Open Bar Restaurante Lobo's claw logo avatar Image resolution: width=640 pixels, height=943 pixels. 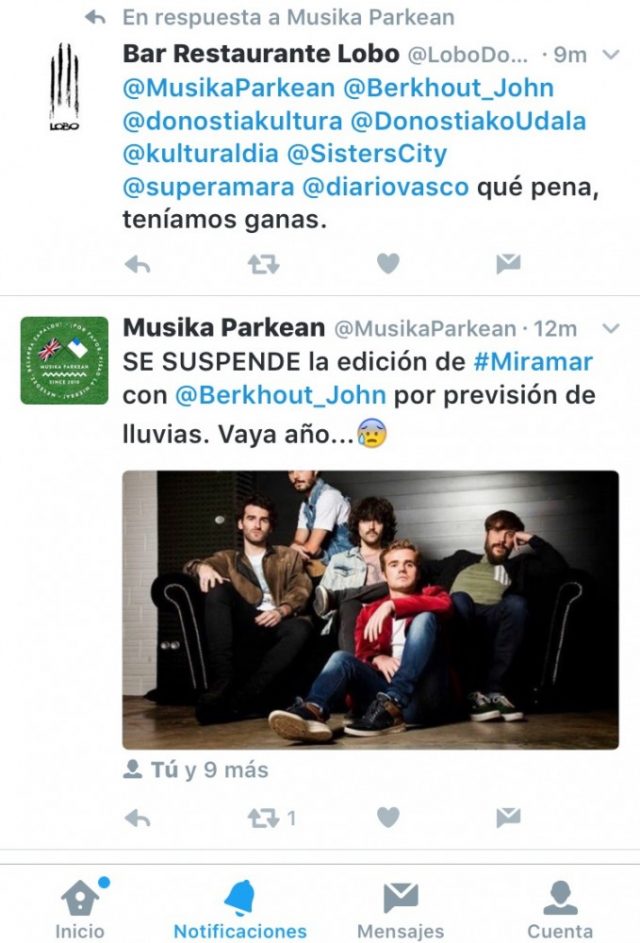click(x=64, y=87)
